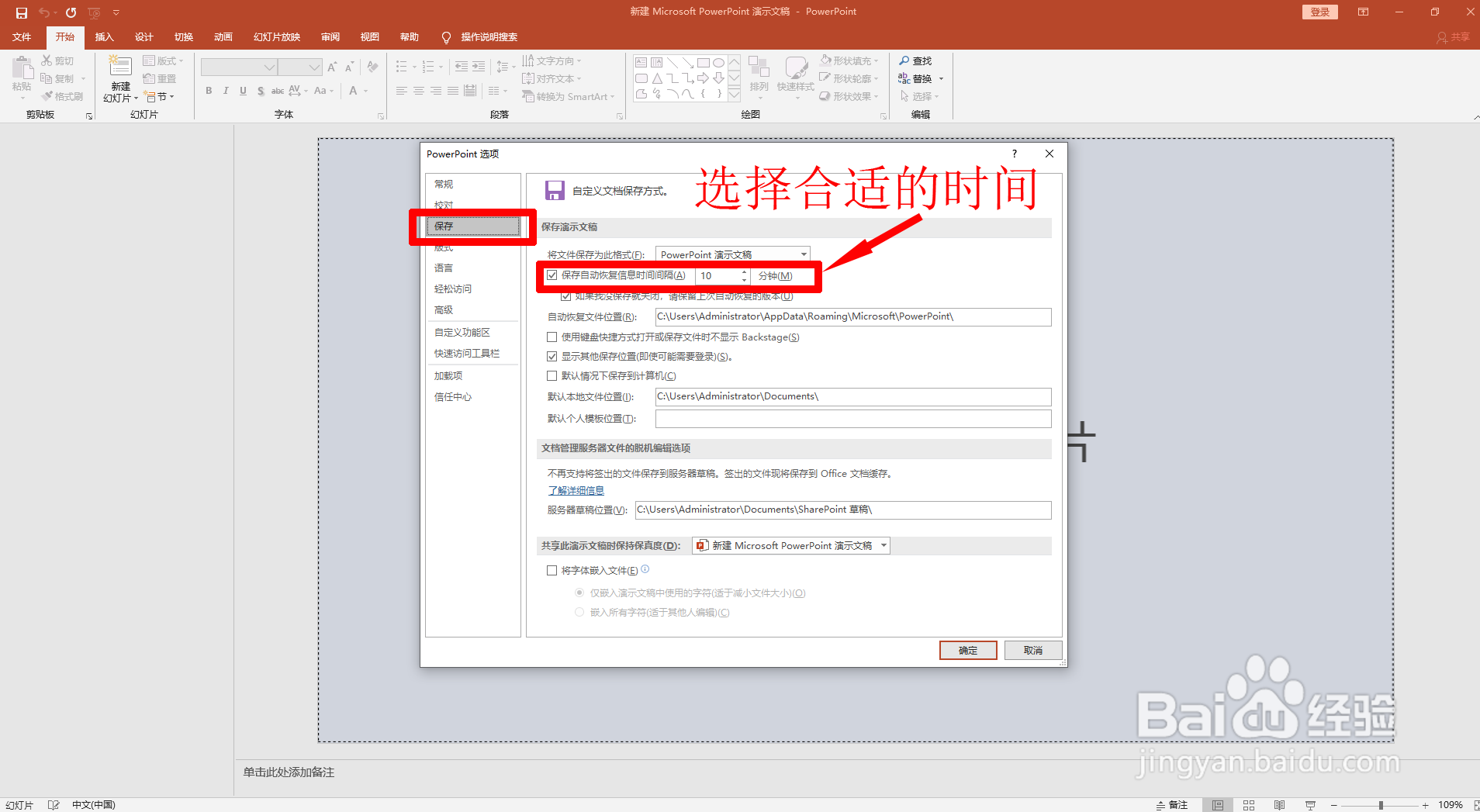Click the Underline formatting icon
Image resolution: width=1480 pixels, height=812 pixels.
pos(243,91)
